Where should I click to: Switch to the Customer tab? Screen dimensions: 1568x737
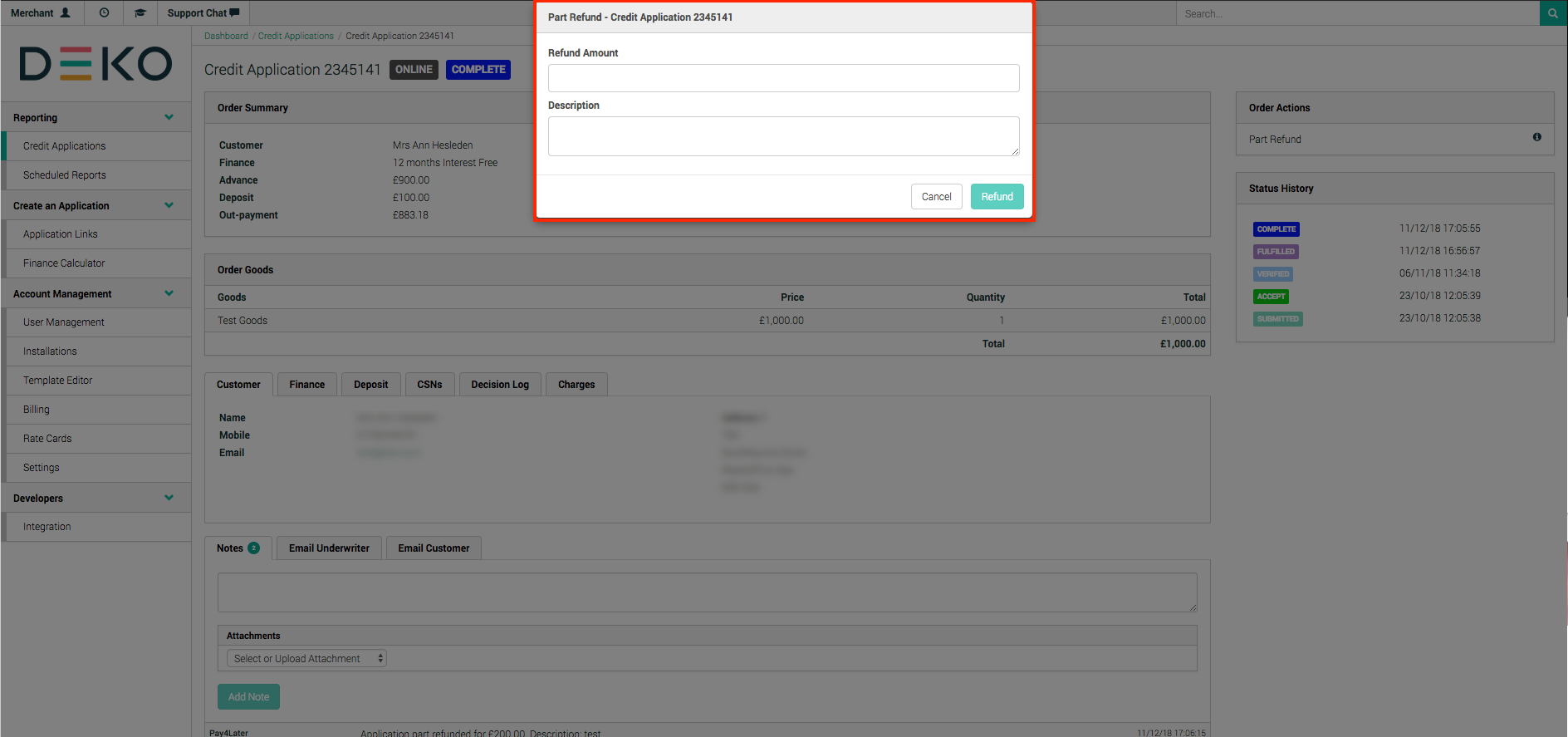pos(238,385)
